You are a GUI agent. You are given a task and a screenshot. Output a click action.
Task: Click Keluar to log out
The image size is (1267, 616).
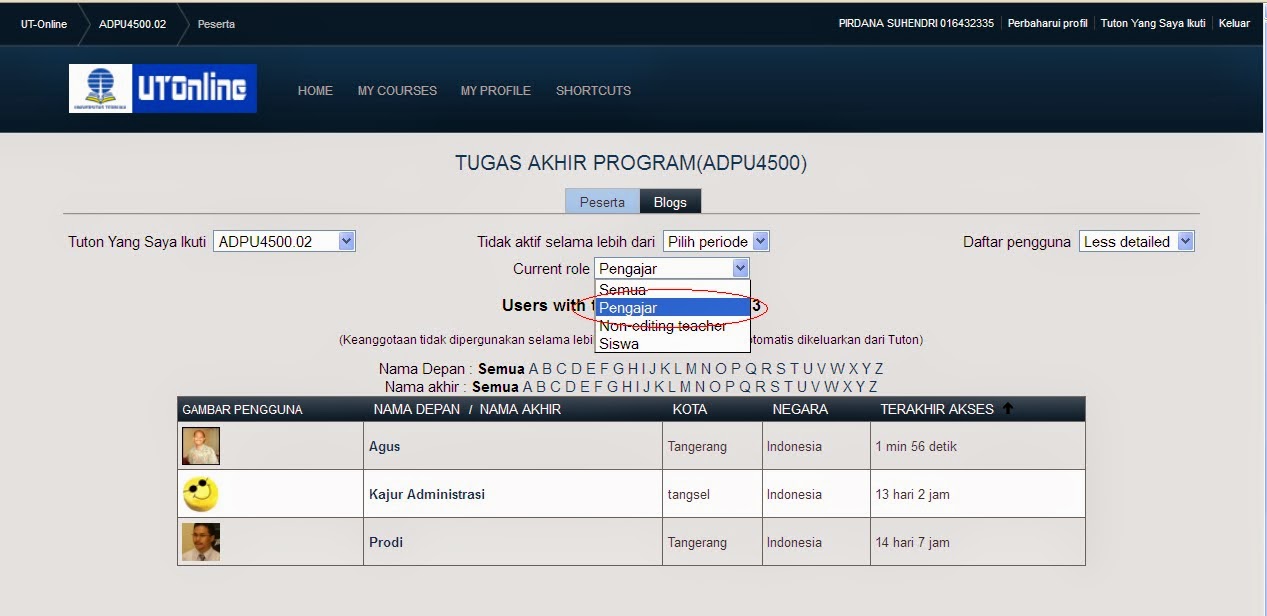(1234, 23)
